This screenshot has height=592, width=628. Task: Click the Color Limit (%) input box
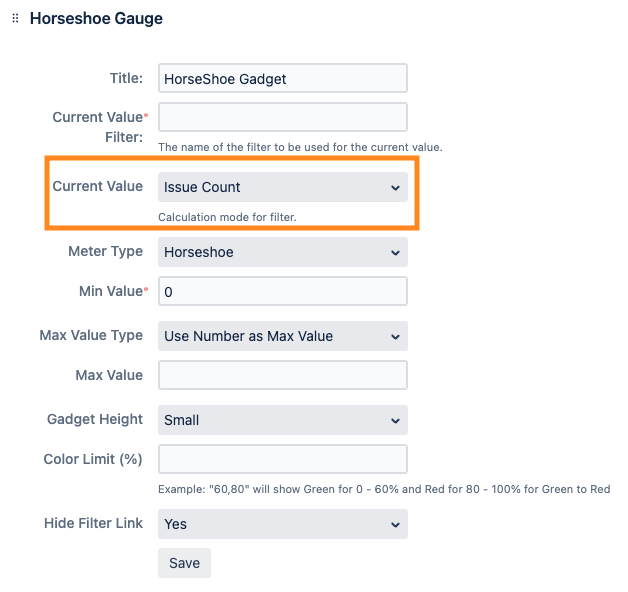click(x=282, y=459)
